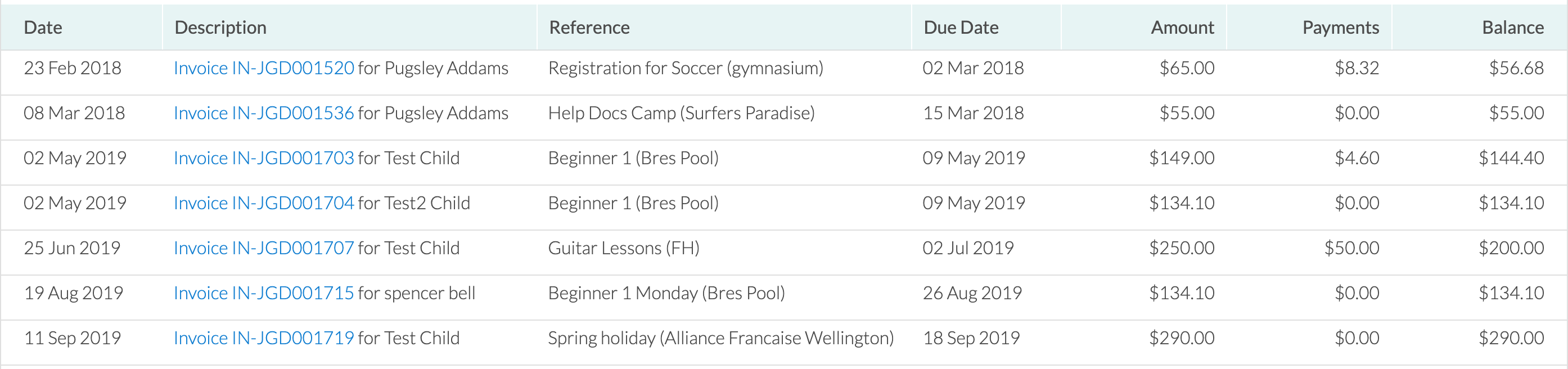
Task: Select the $56.68 balance cell
Action: pyautogui.click(x=1516, y=68)
